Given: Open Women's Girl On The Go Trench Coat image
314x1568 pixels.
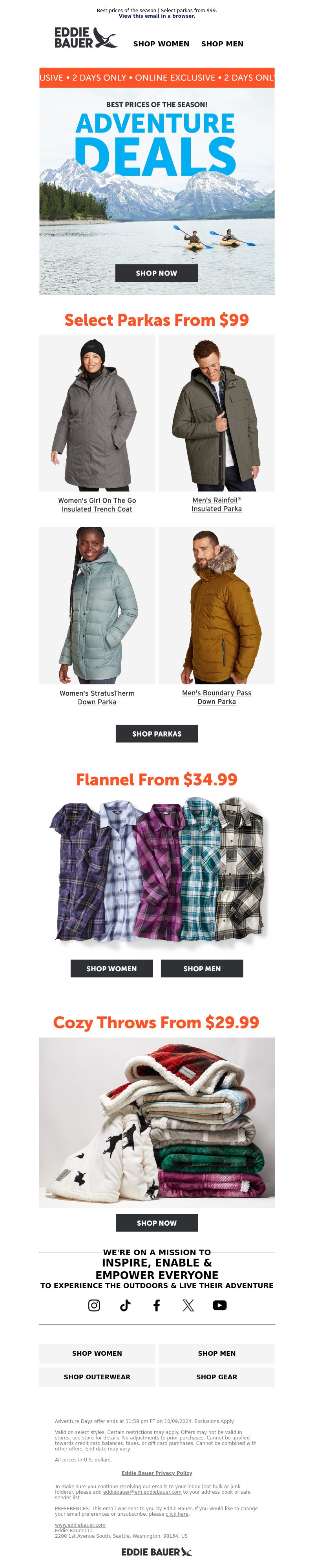Looking at the screenshot, I should tap(97, 413).
